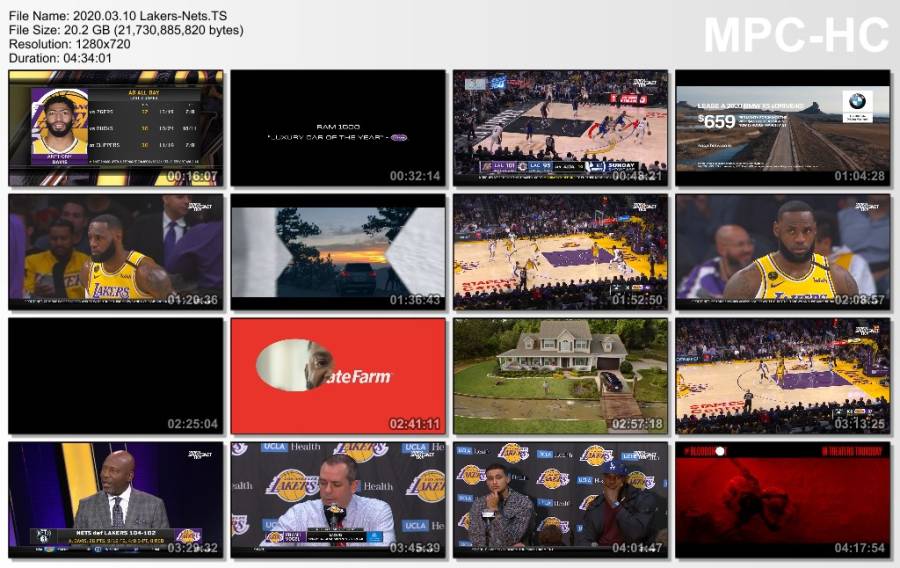
Task: Click the game action thumbnail at 00:48:21
Action: coord(560,127)
